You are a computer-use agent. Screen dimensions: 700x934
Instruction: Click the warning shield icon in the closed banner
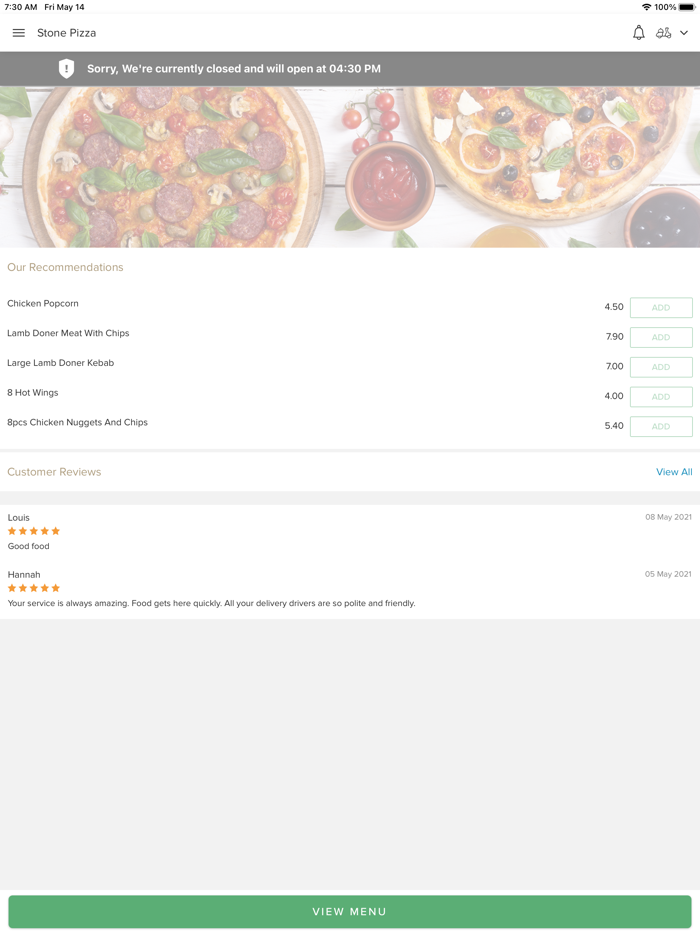click(66, 68)
